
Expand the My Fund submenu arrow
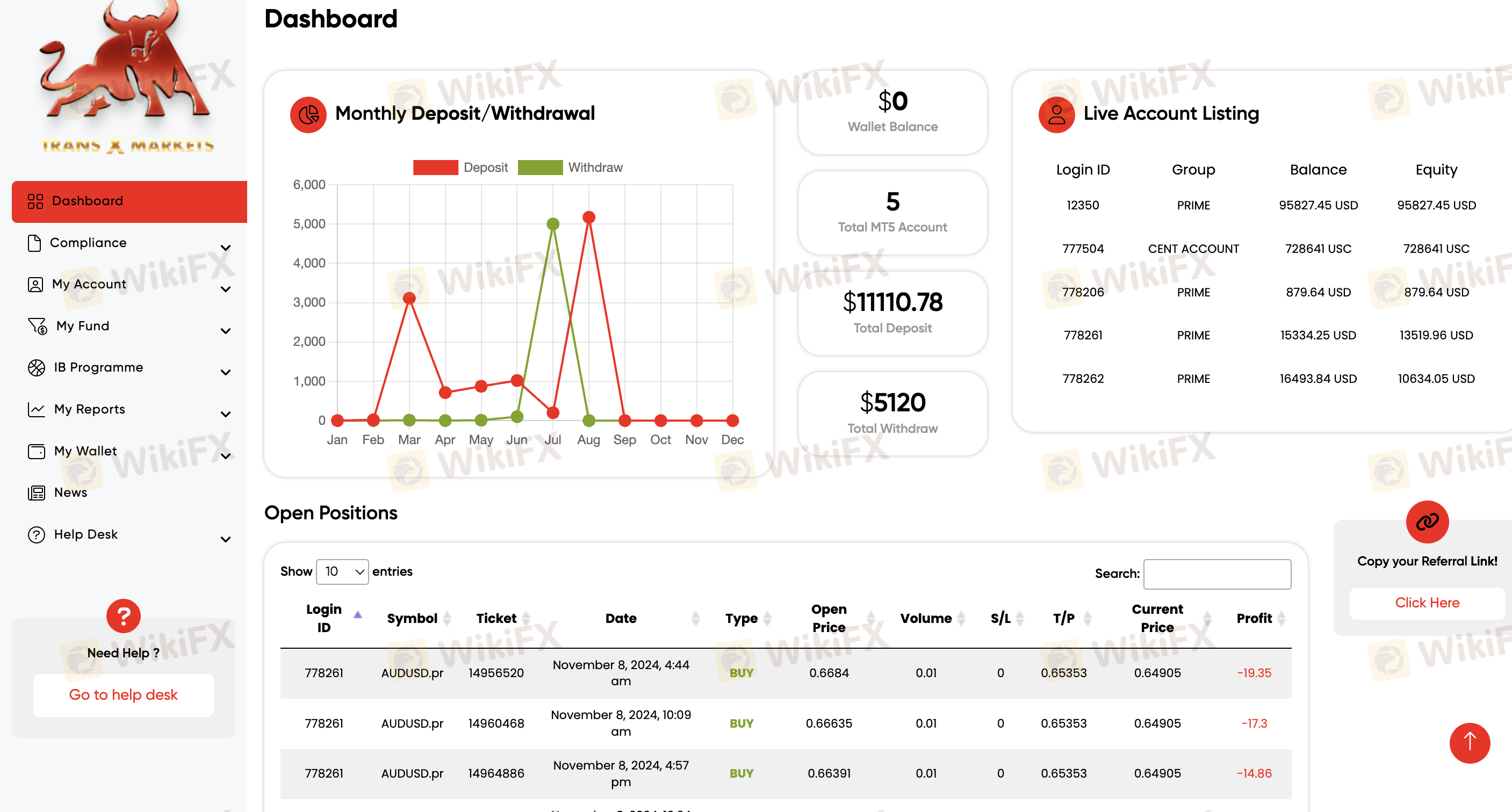225,331
